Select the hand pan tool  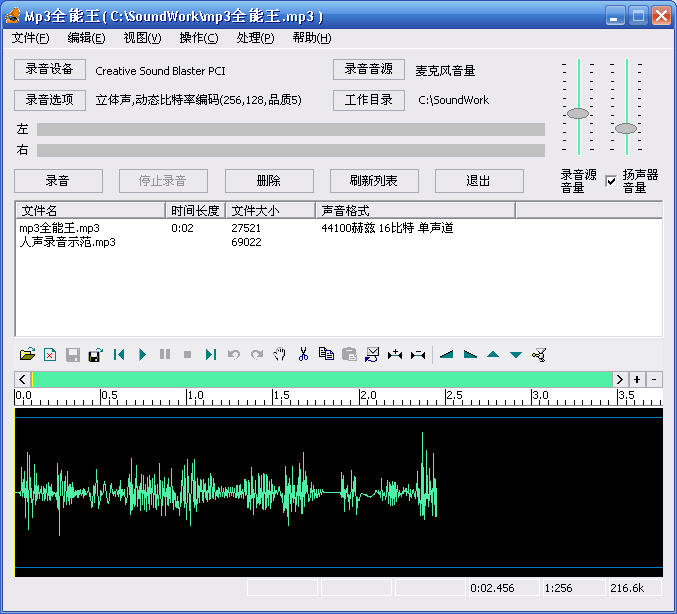[280, 354]
